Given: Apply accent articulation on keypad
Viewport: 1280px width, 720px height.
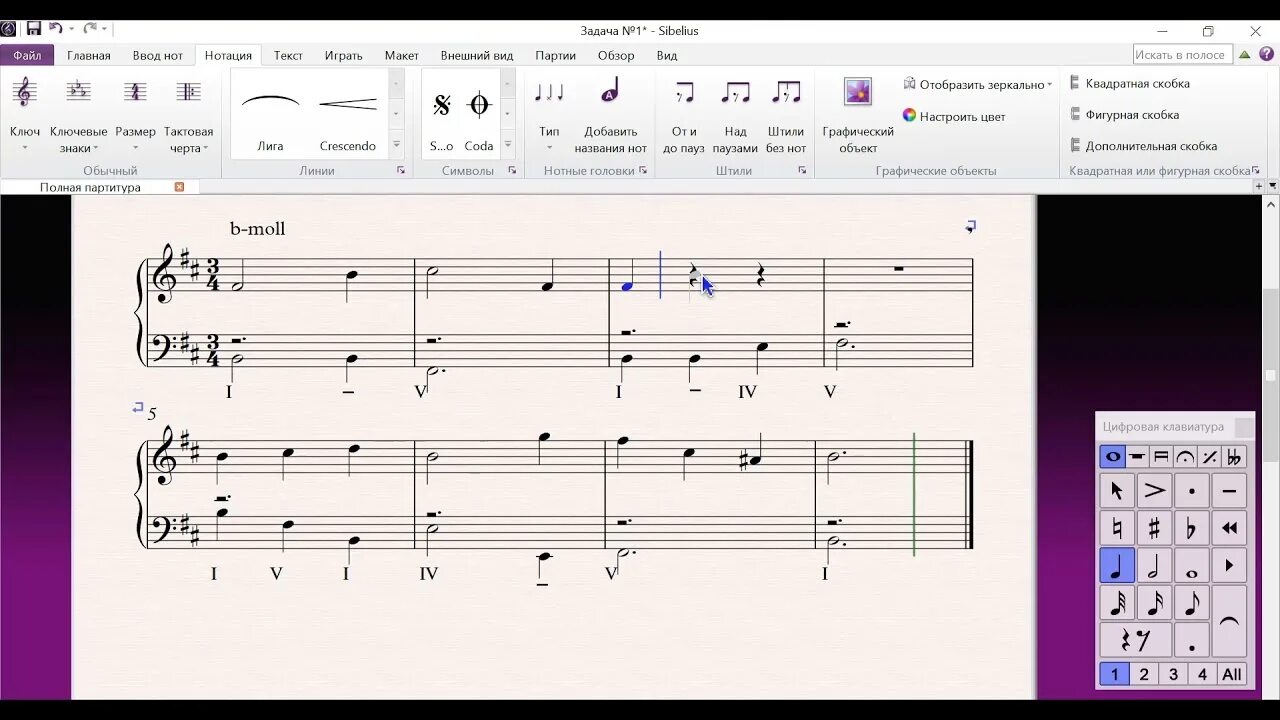Looking at the screenshot, I should tap(1154, 491).
